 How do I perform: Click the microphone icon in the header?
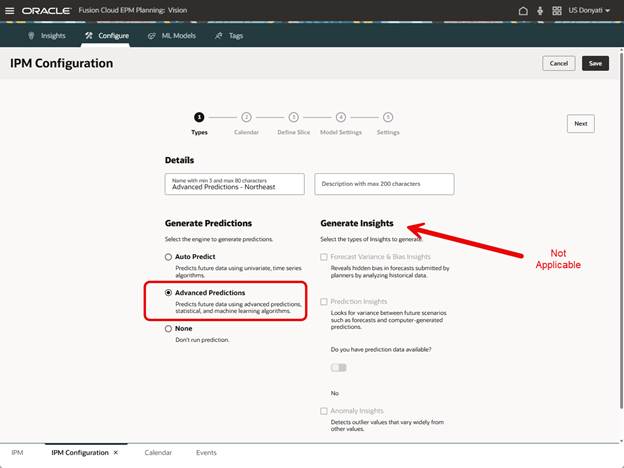coord(539,10)
